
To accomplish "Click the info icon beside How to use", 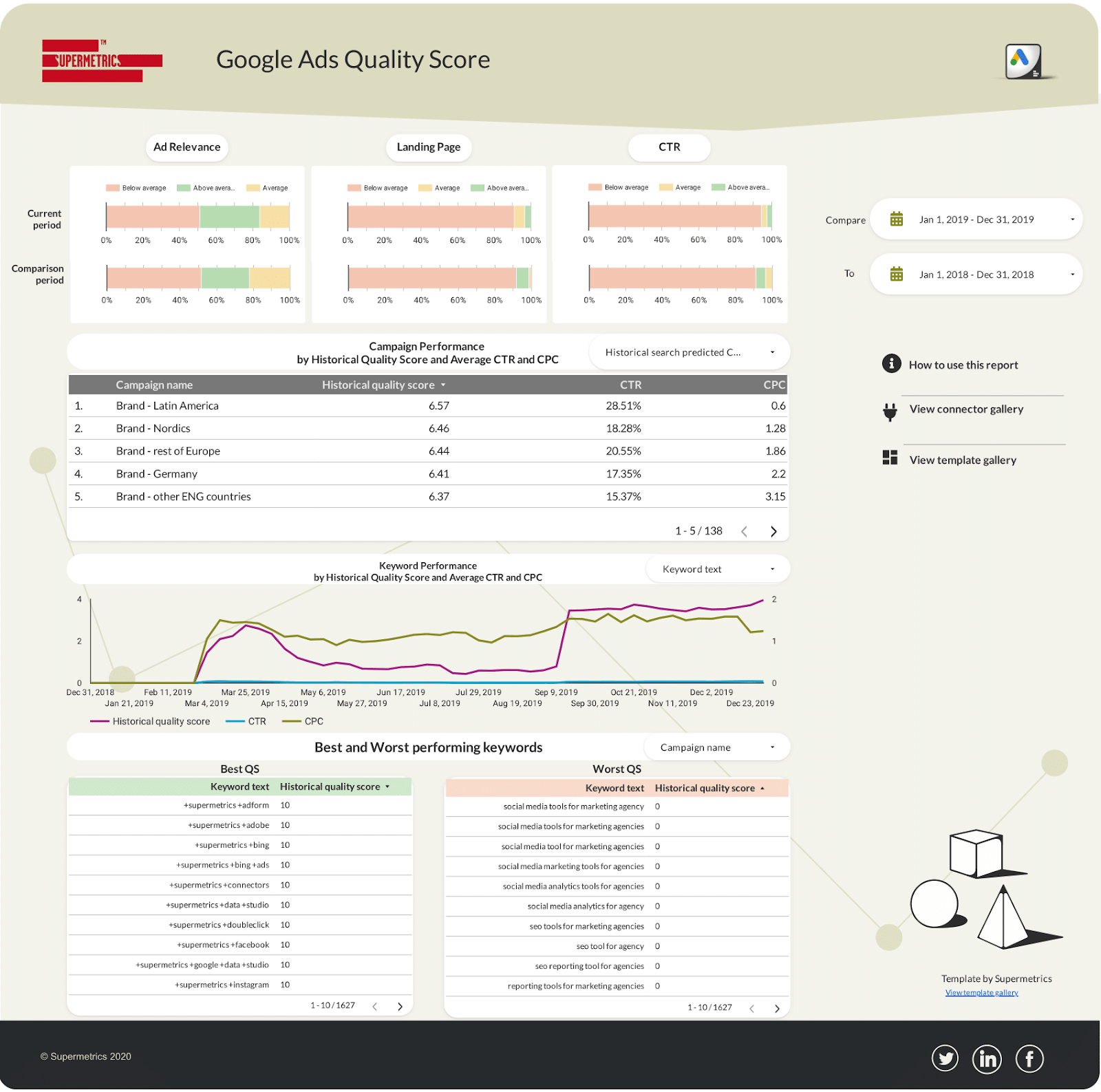I will point(891,363).
